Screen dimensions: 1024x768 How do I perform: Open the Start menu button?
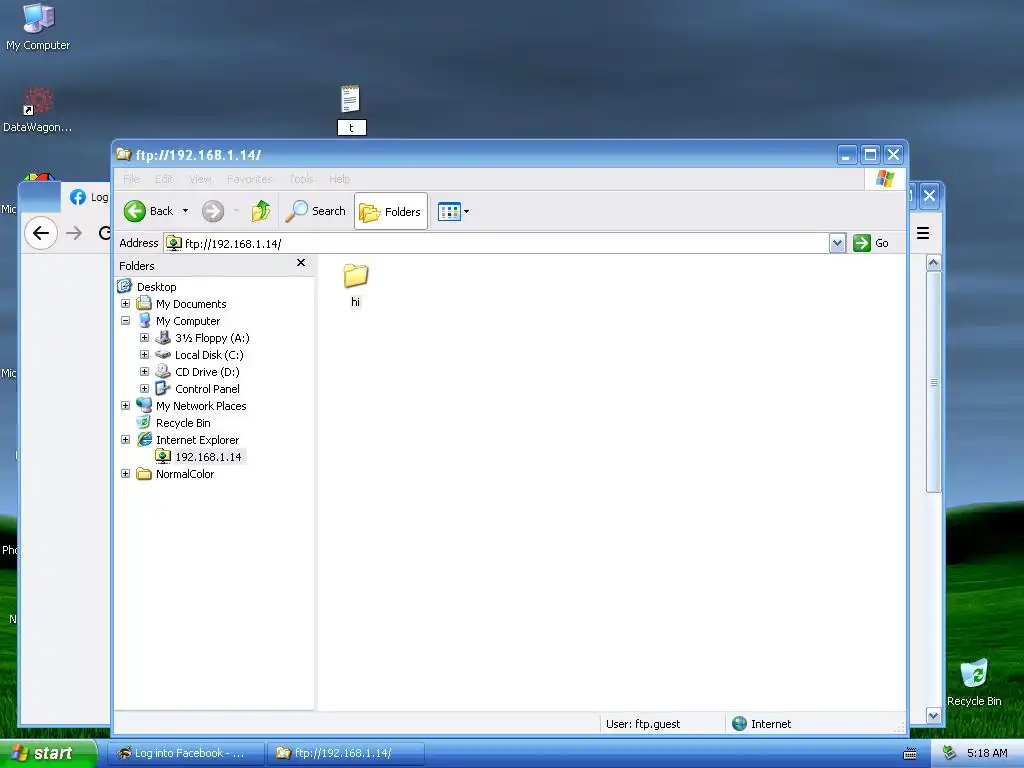(x=48, y=753)
